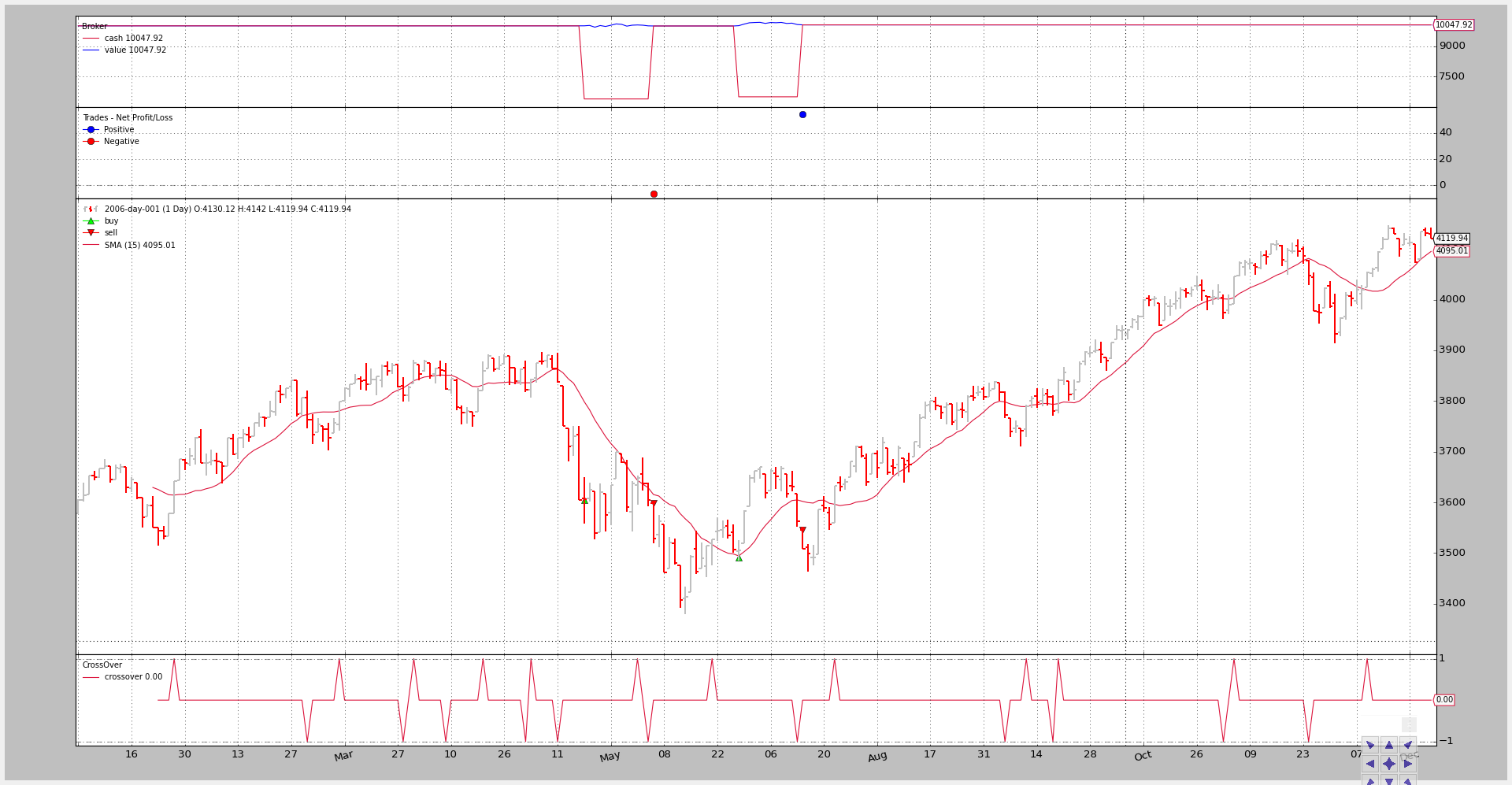This screenshot has width=1512, height=785.
Task: Click the pan up arrow in navigation pad
Action: pos(1389,745)
